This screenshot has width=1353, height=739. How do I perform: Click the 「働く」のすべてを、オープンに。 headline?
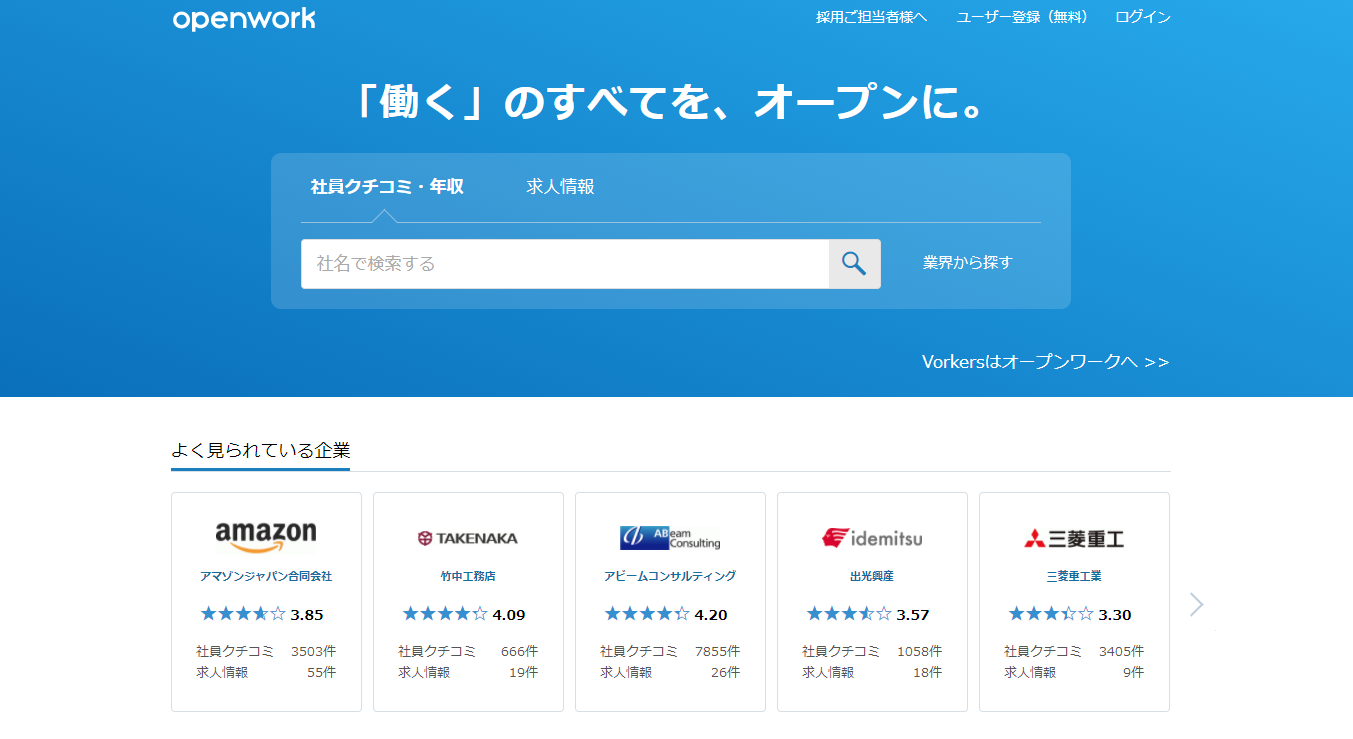(671, 102)
